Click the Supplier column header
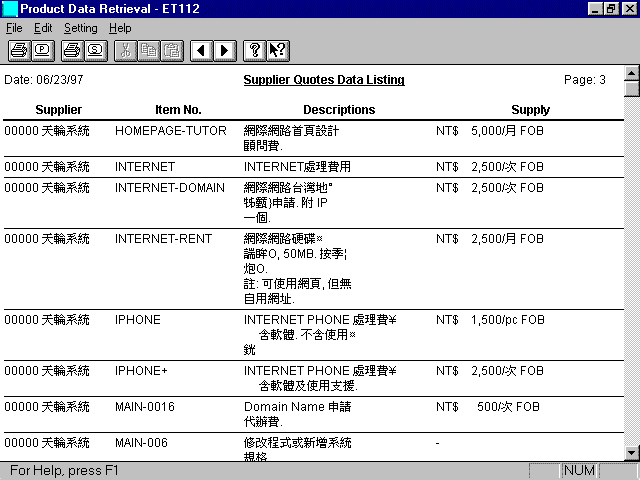The width and height of the screenshot is (640, 480). coord(58,109)
